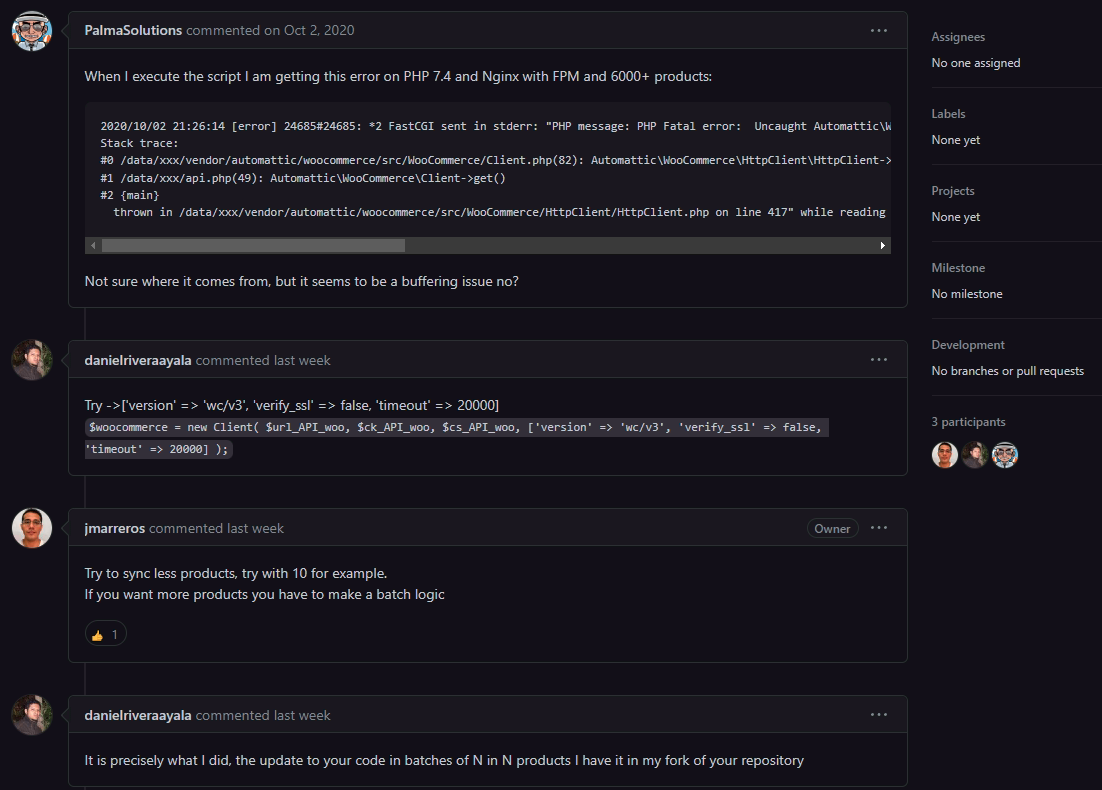Screen dimensions: 1102x790
Task: Click danielriveraayala's avatar beside the first reply
Action: [31, 361]
